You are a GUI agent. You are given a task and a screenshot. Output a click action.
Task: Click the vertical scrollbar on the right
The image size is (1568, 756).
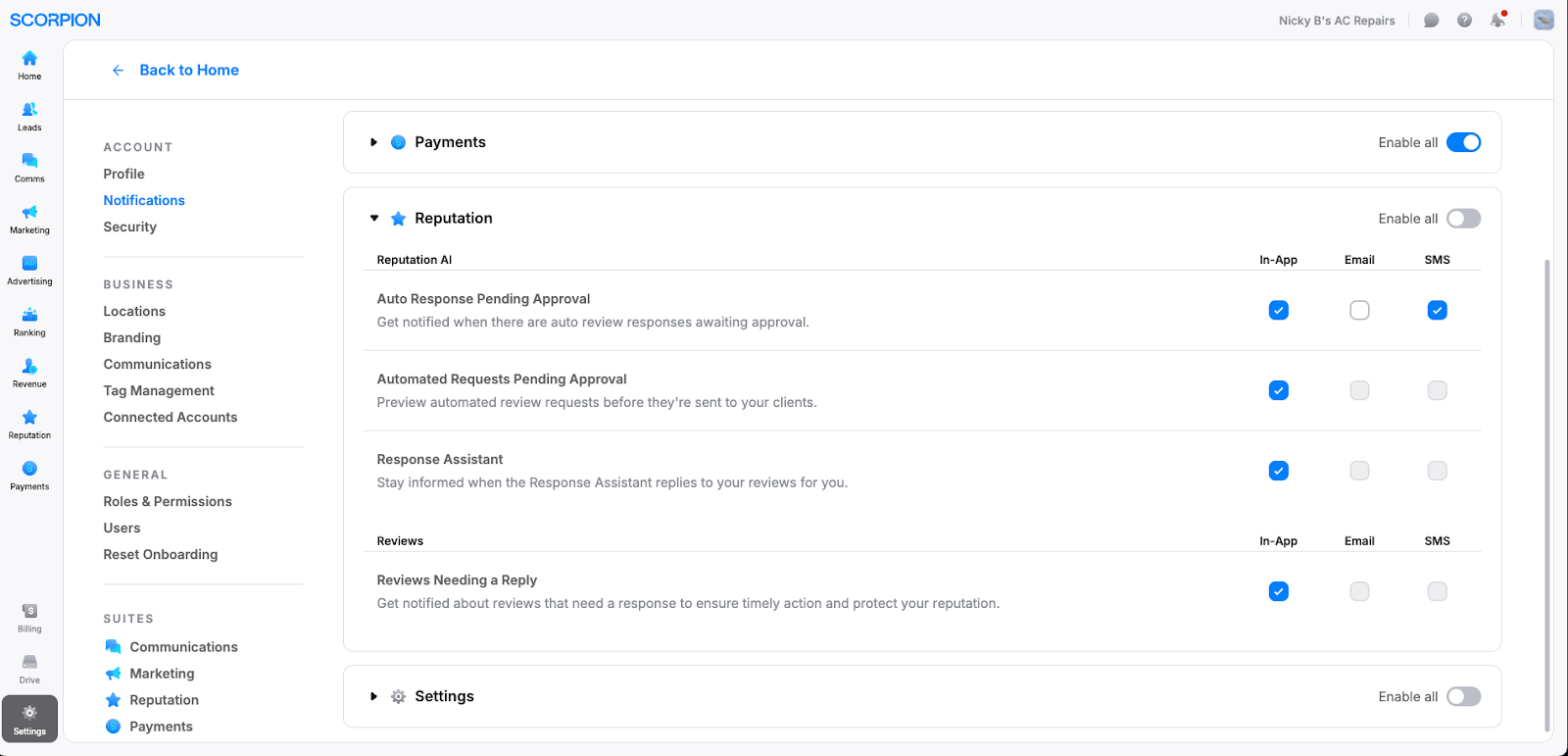click(1546, 490)
